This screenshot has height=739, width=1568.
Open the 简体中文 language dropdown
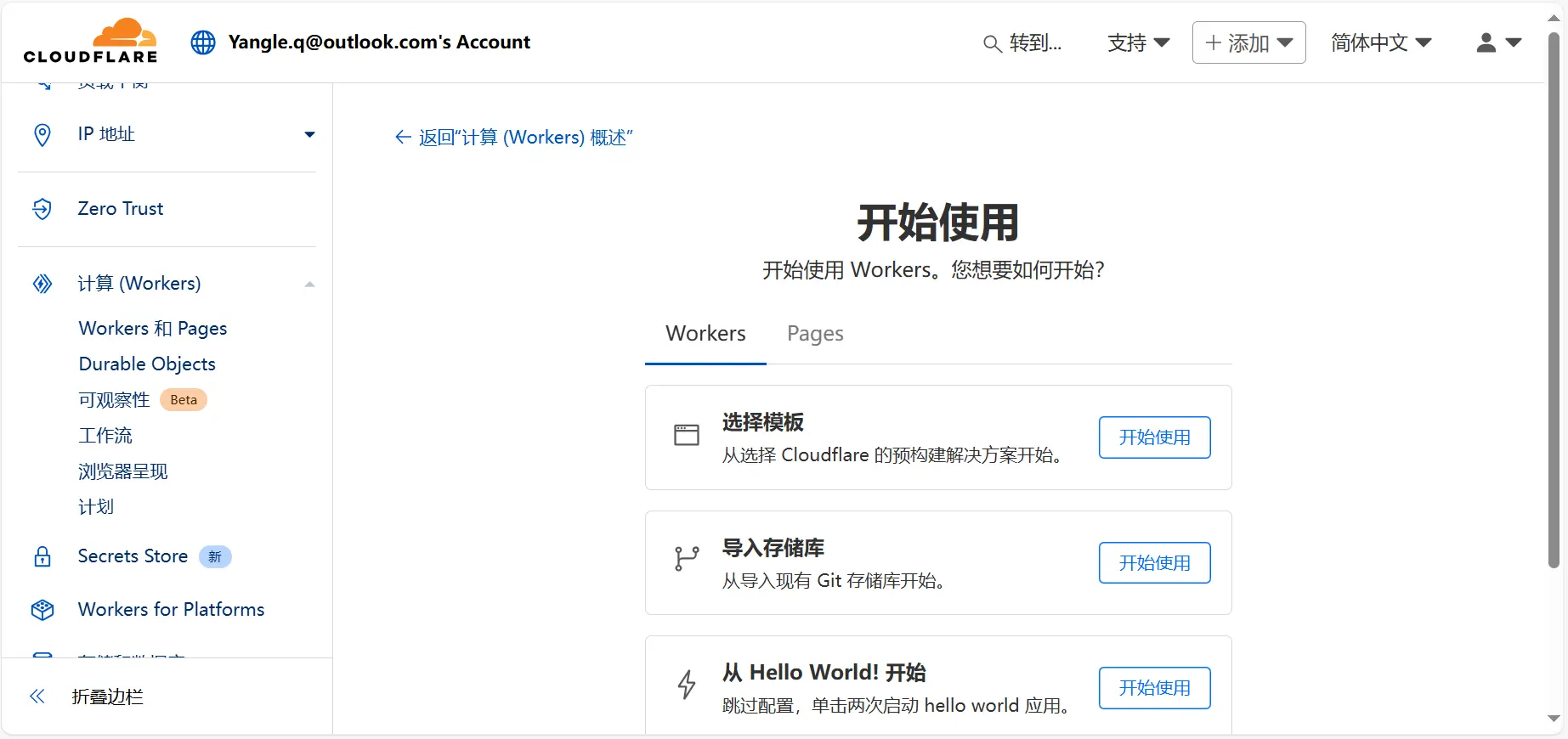[x=1381, y=42]
